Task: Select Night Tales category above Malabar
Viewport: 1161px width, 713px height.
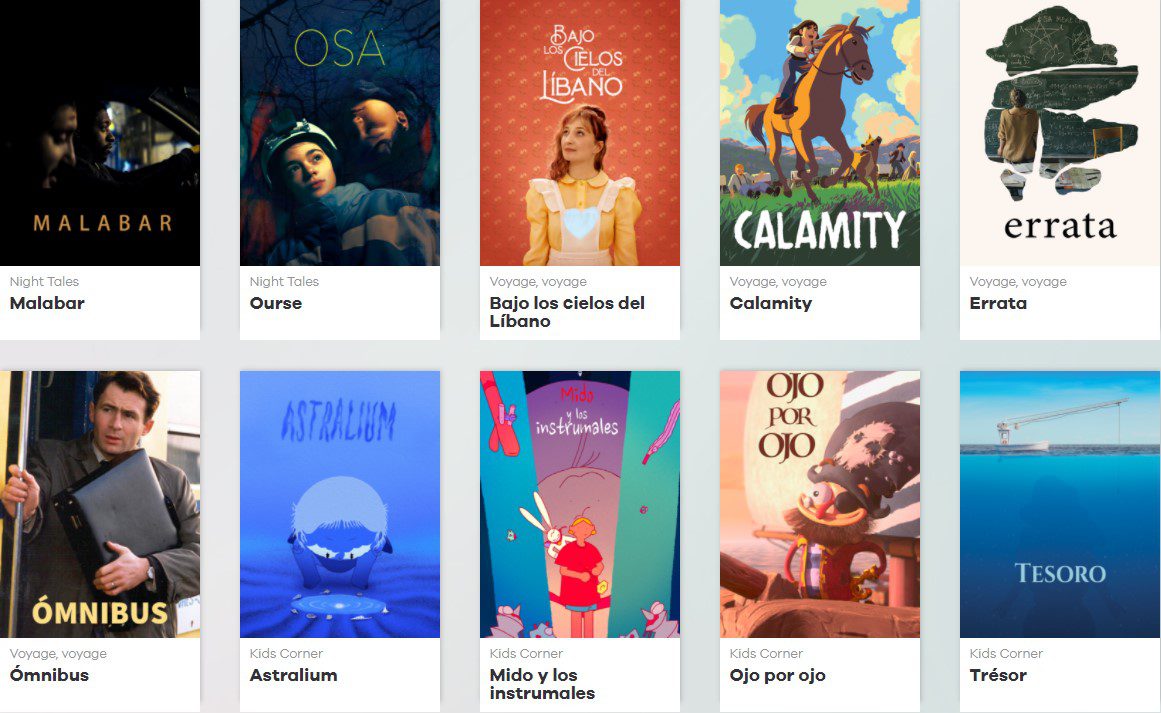Action: pos(44,281)
